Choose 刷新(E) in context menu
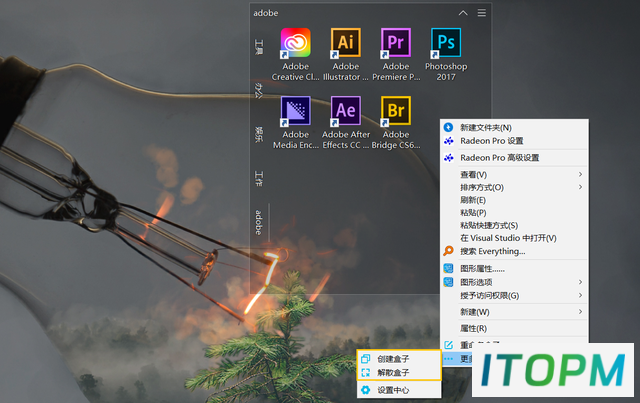Viewport: 640px width, 403px height. pos(514,200)
